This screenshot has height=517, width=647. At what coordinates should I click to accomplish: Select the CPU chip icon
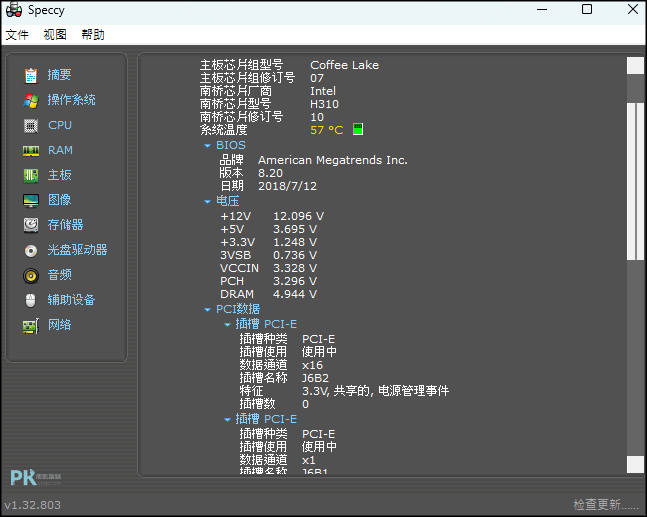tap(31, 125)
